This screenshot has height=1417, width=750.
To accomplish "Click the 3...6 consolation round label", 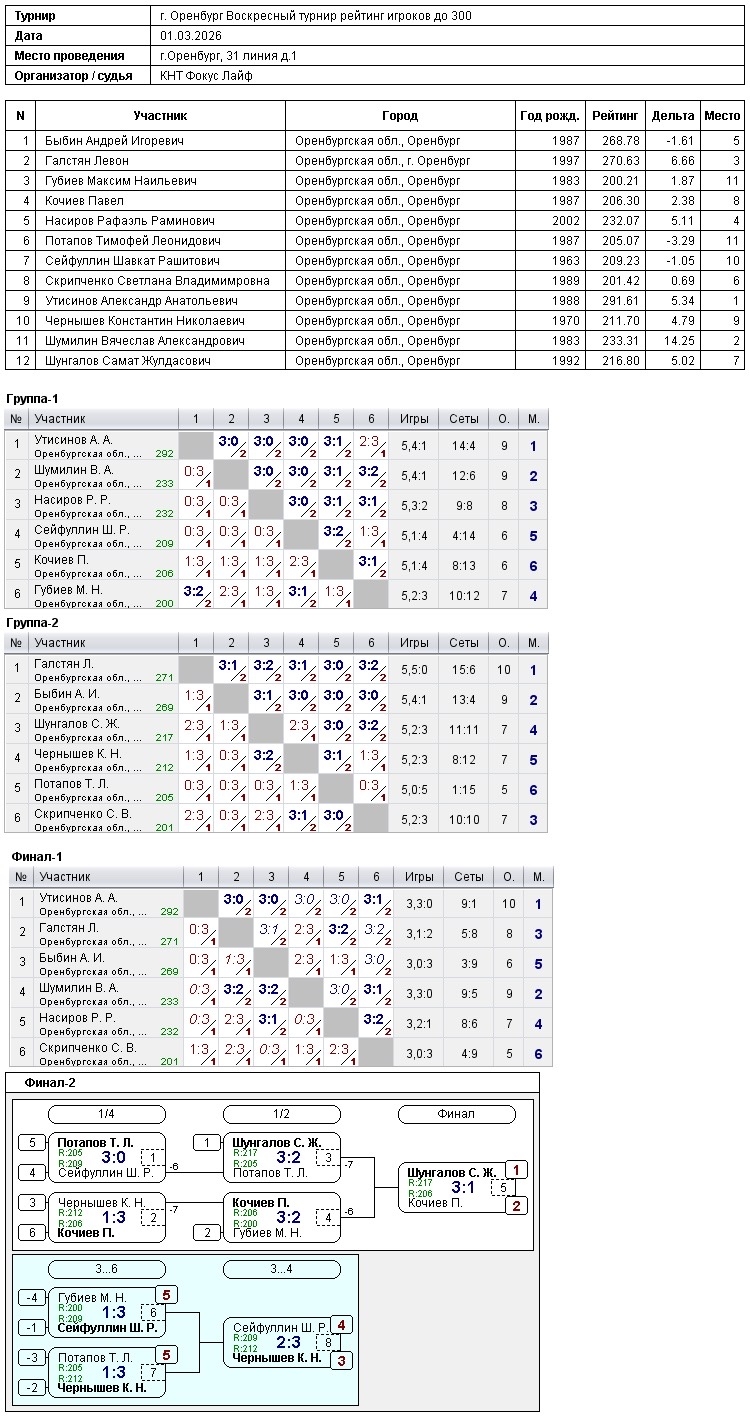I will tap(107, 1270).
